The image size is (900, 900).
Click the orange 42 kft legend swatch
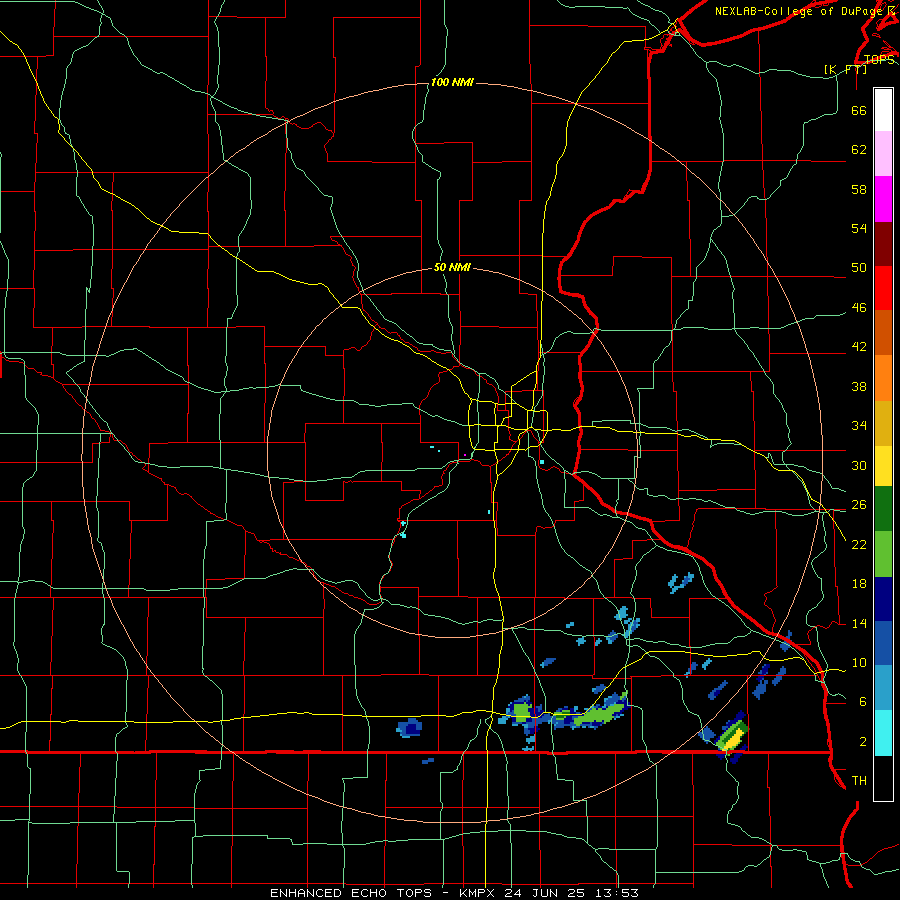tap(883, 377)
